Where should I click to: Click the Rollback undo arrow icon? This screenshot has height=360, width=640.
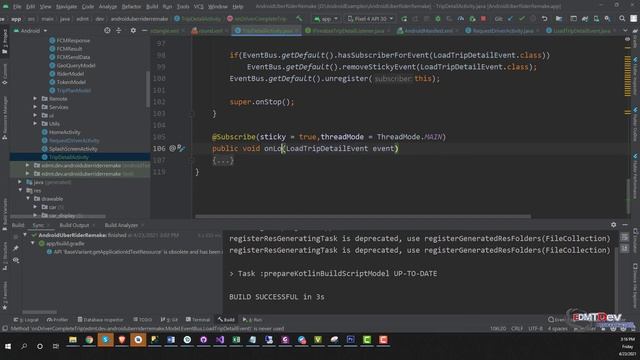(544, 19)
